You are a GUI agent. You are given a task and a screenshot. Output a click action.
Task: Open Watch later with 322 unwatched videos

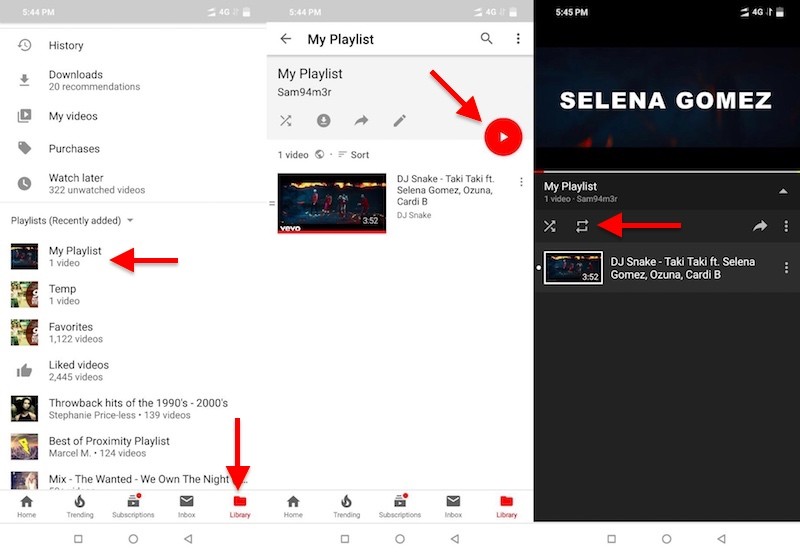pyautogui.click(x=133, y=184)
